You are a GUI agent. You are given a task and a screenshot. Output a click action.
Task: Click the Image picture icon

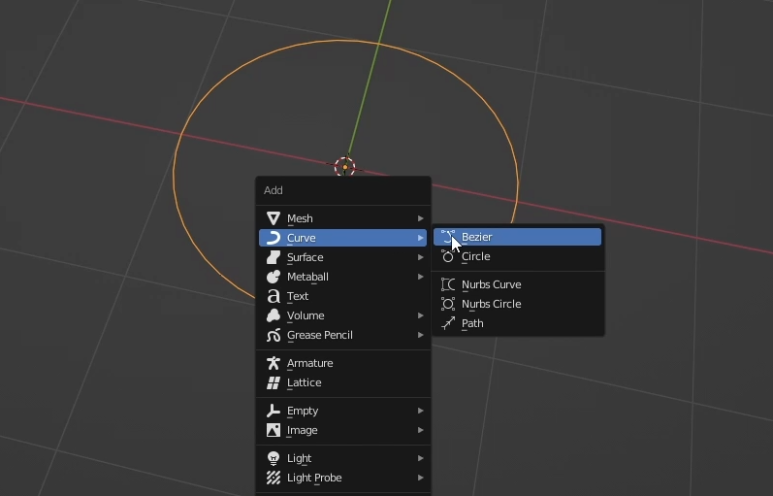click(273, 430)
